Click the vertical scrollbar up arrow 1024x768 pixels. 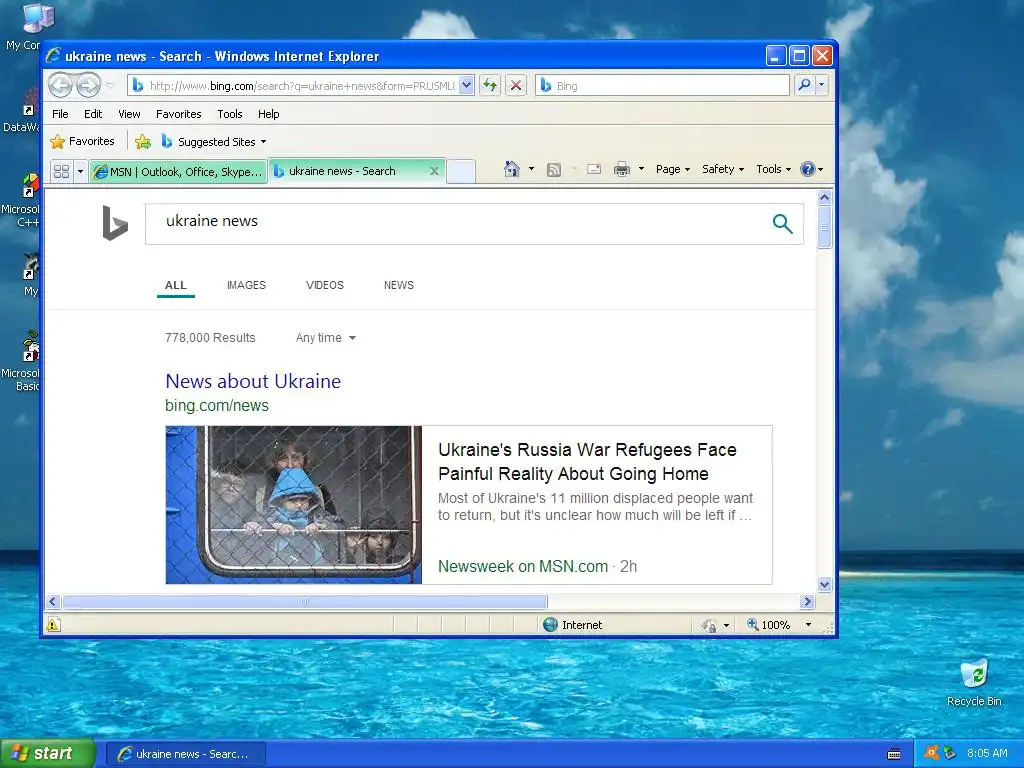(x=824, y=197)
